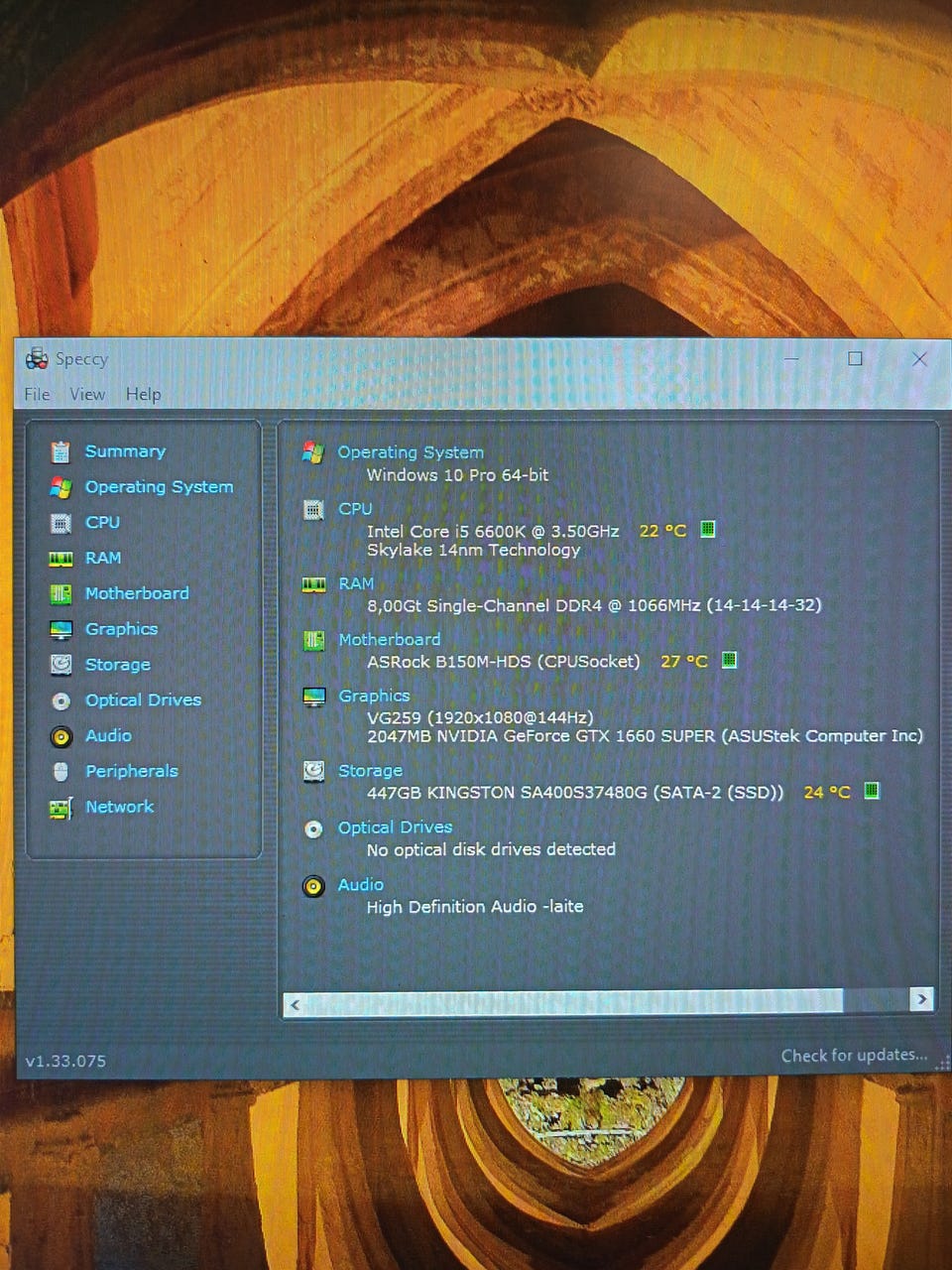This screenshot has height=1270, width=952.
Task: Click 'Intel Core i5 6600K @ 3.50GHz' text
Action: [x=493, y=532]
